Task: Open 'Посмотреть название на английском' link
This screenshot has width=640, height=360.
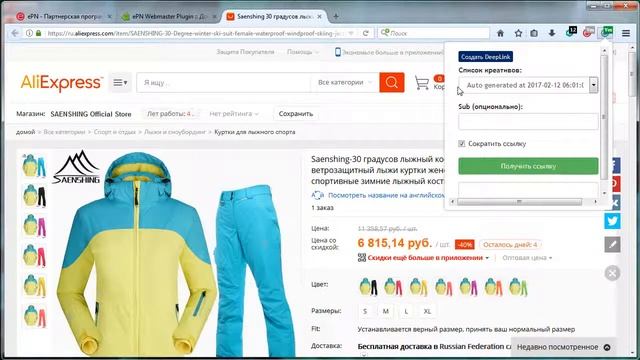Action: point(386,195)
